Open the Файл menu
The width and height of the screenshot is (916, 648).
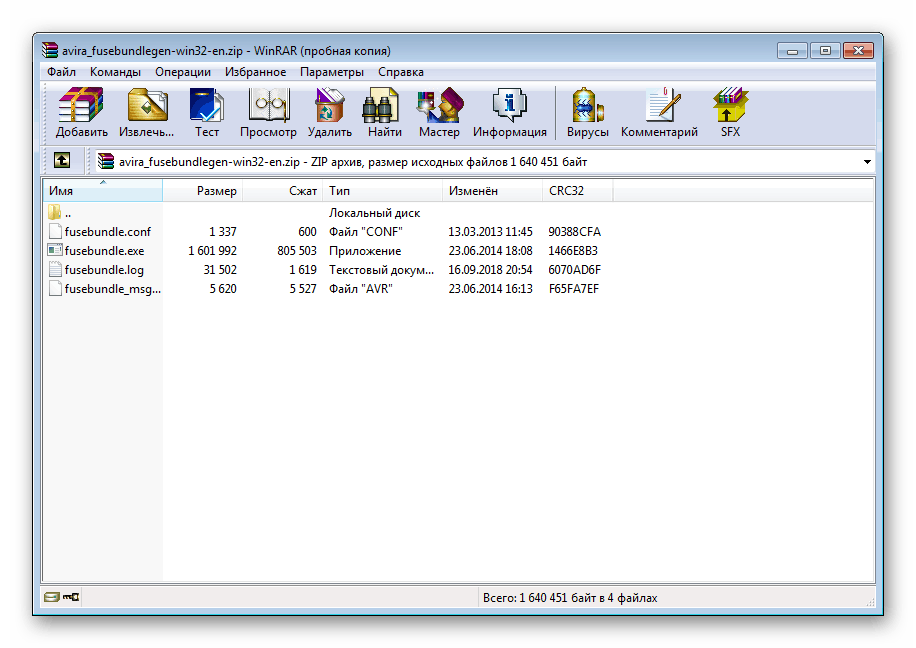point(61,72)
